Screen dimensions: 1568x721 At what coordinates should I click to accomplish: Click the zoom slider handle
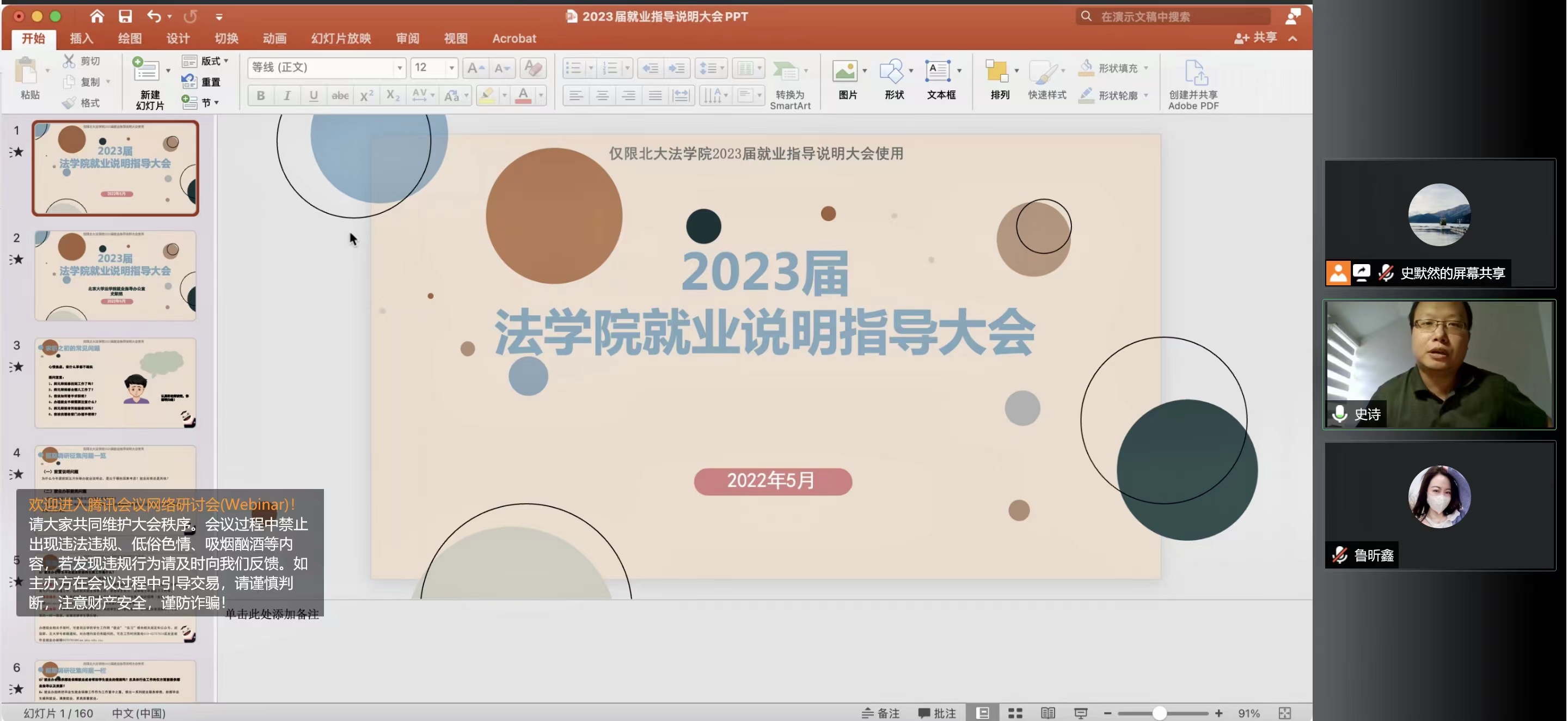pyautogui.click(x=1159, y=713)
